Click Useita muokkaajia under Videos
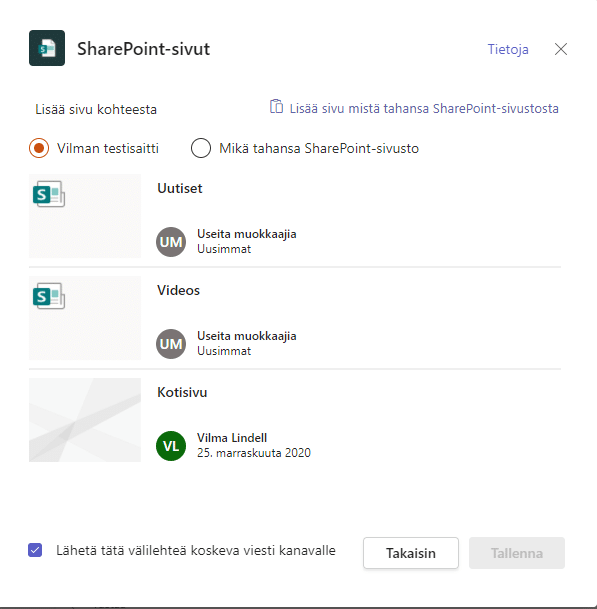Screen dimensions: 597x609 point(247,336)
